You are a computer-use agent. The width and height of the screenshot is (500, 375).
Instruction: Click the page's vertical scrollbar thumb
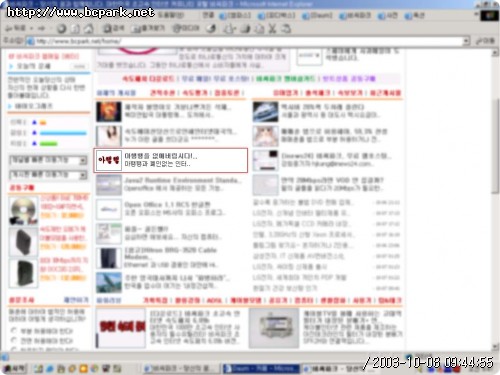[495, 146]
